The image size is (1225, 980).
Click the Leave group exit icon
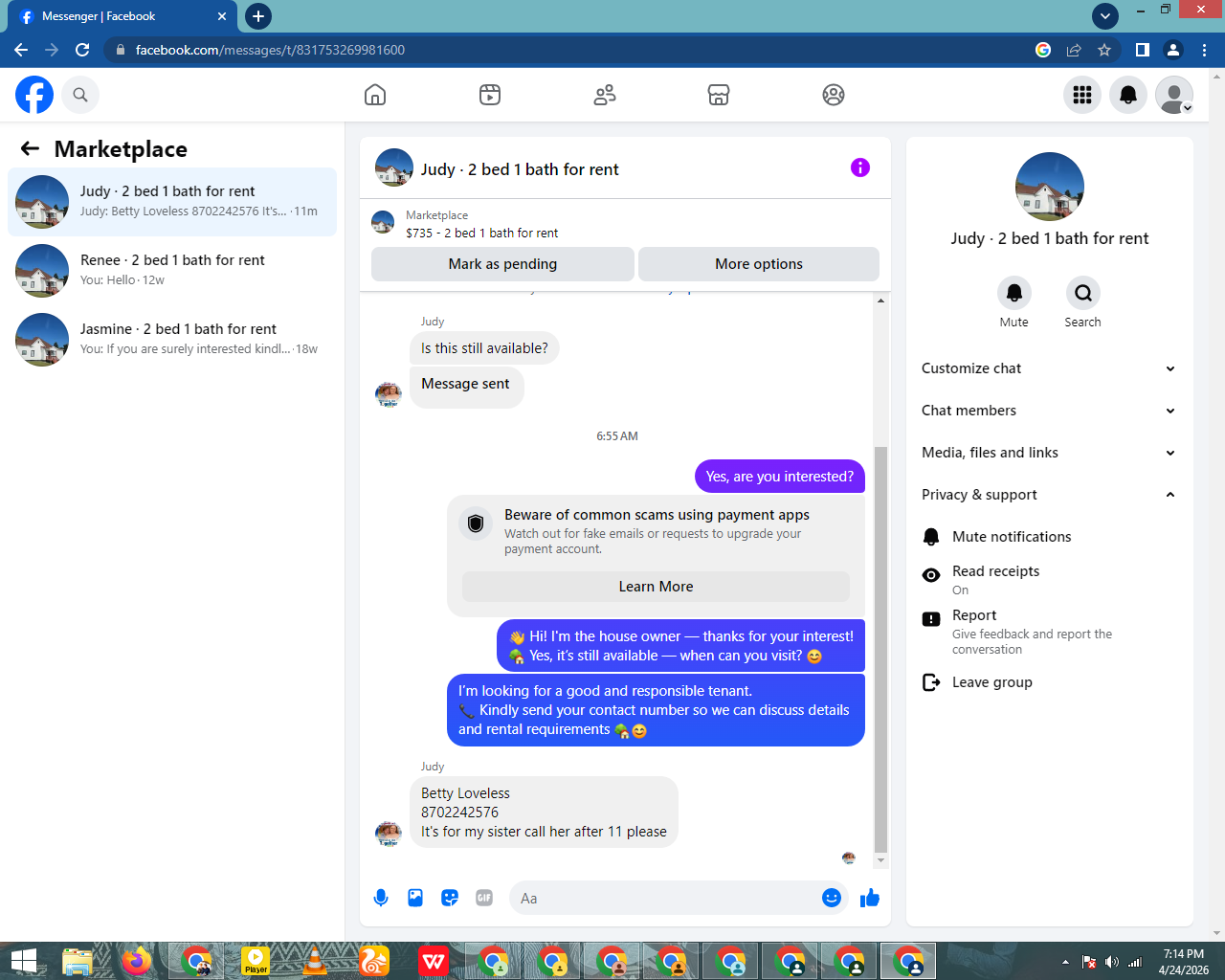pyautogui.click(x=931, y=682)
